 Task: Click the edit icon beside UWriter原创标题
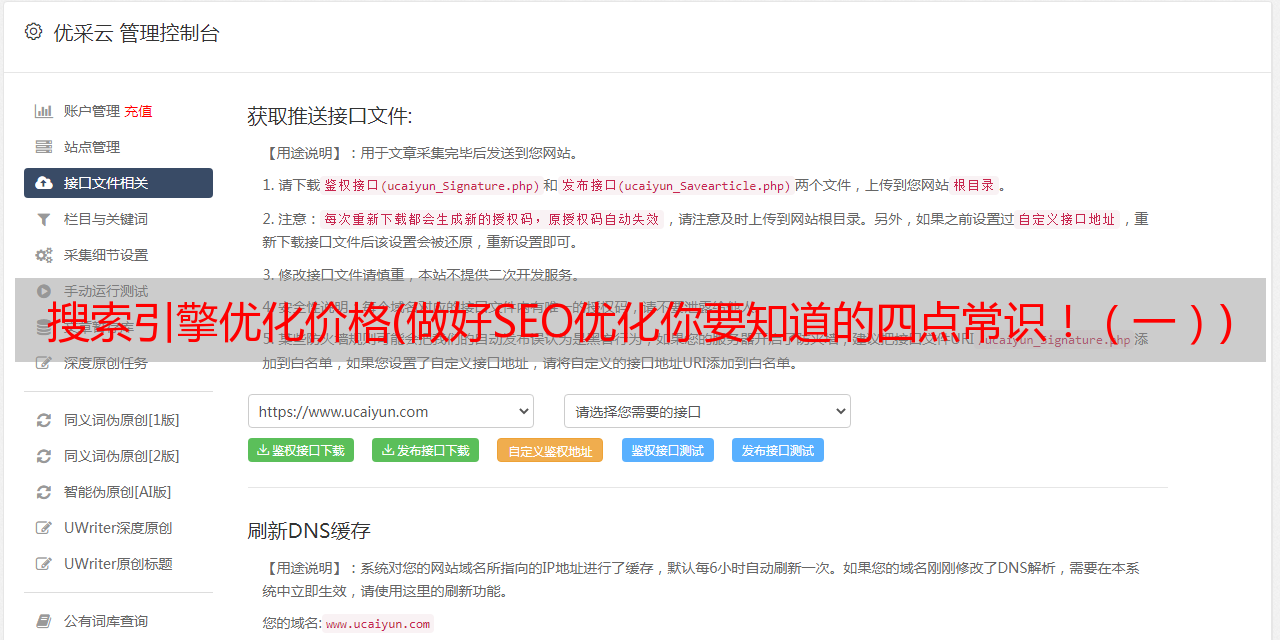44,564
